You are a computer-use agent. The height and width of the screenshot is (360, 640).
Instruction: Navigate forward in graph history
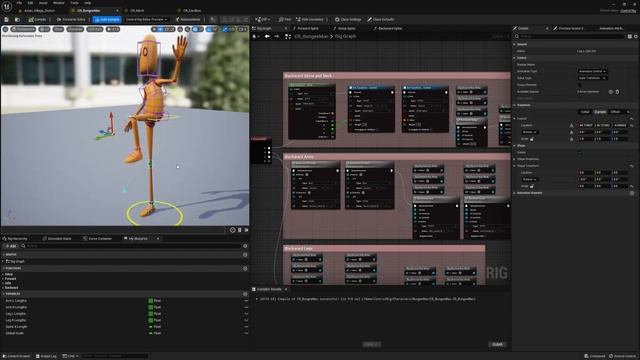[x=276, y=36]
